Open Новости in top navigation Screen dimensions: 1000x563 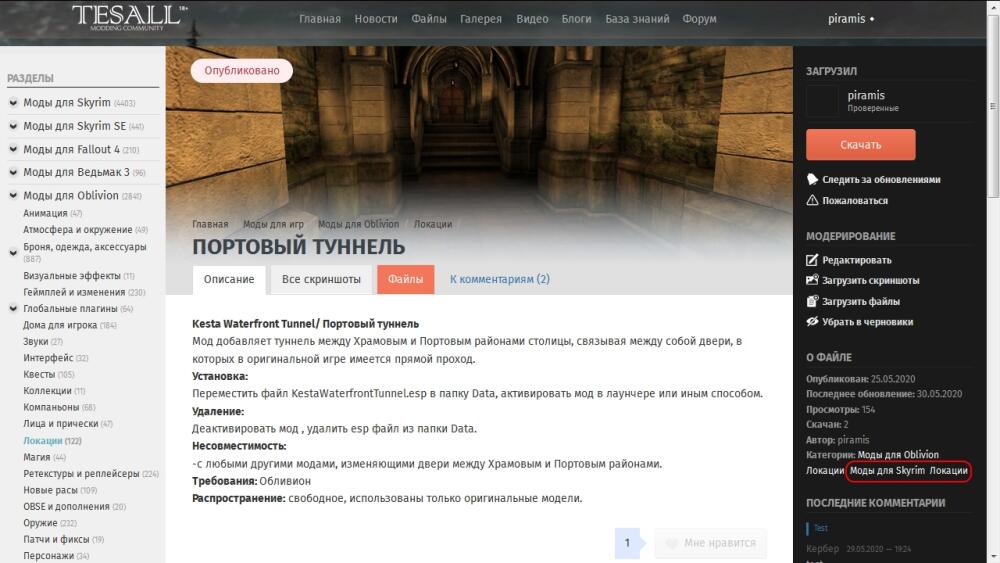376,18
